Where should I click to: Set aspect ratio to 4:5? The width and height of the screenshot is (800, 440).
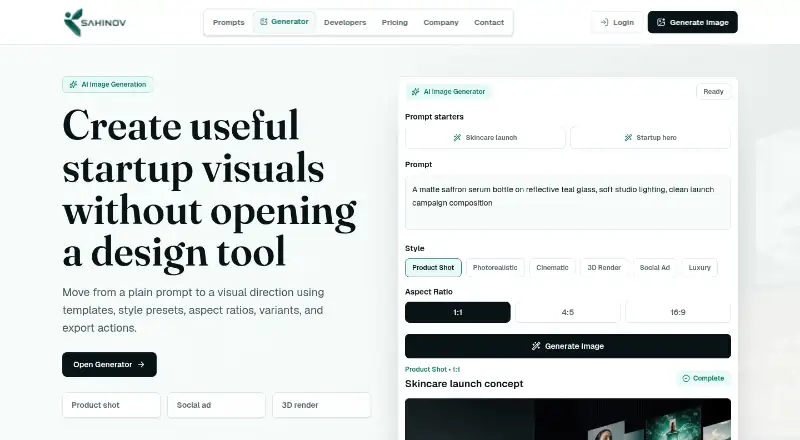tap(568, 312)
